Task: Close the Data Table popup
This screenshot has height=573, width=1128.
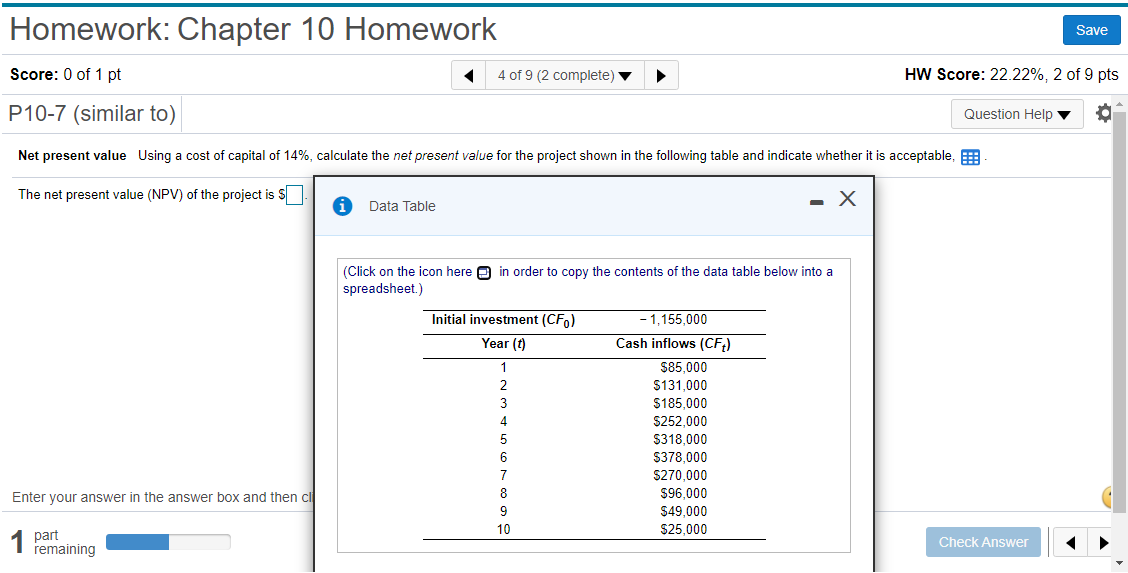Action: click(x=847, y=200)
